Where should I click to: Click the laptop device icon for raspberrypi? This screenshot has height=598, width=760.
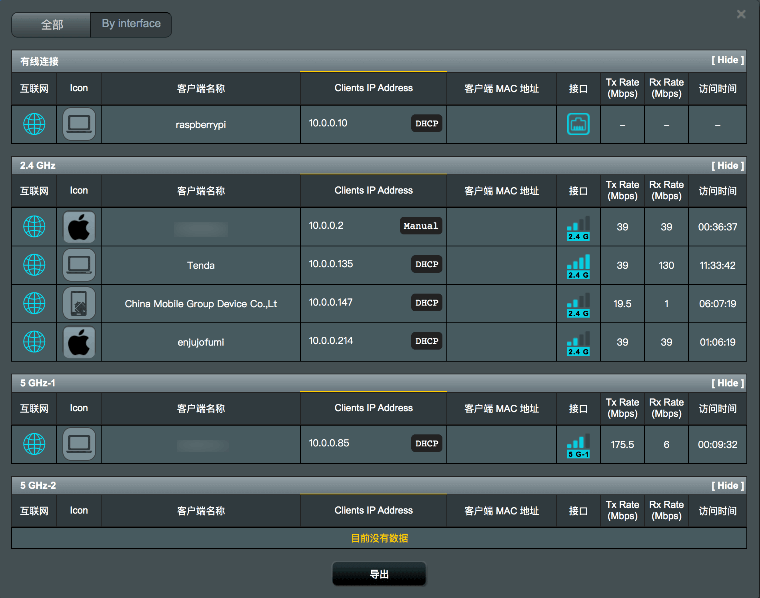point(79,124)
